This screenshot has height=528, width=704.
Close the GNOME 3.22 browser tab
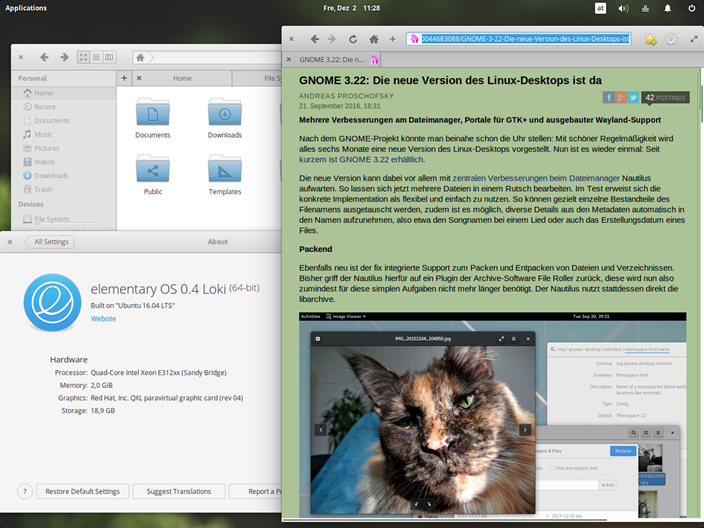[x=289, y=59]
